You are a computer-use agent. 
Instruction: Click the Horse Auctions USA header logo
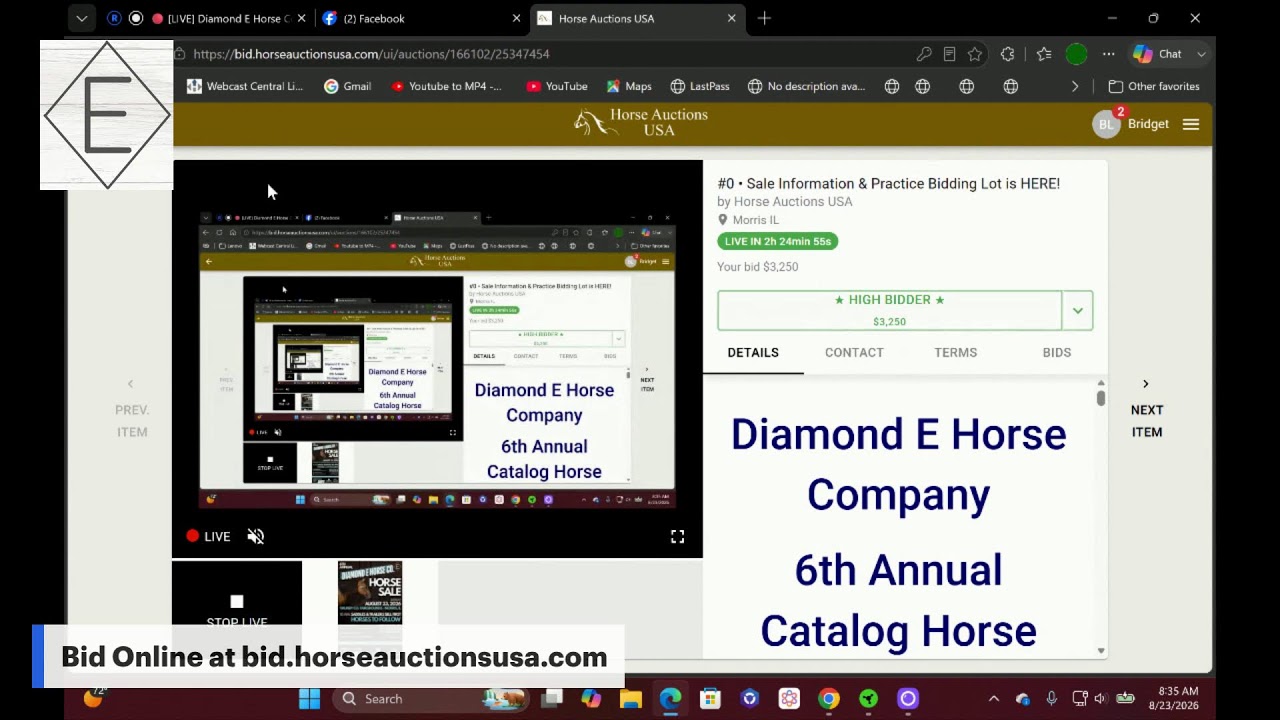pyautogui.click(x=641, y=123)
